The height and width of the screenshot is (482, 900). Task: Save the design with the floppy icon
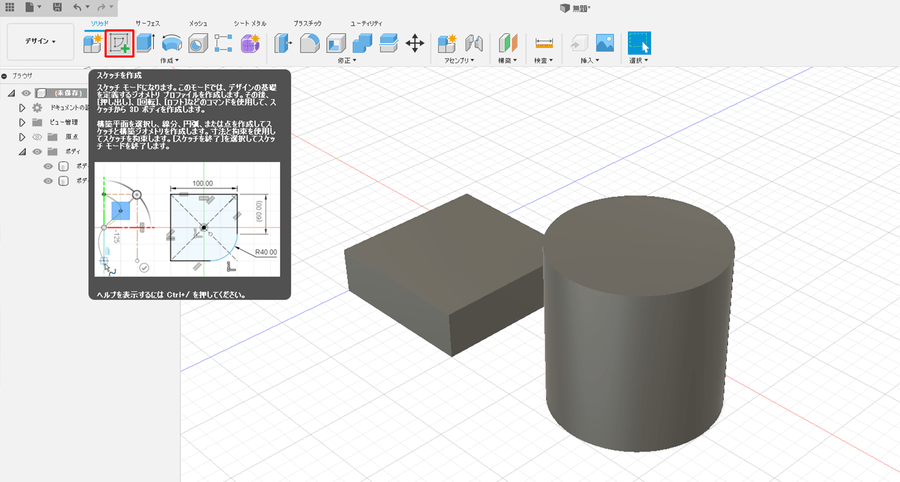57,7
